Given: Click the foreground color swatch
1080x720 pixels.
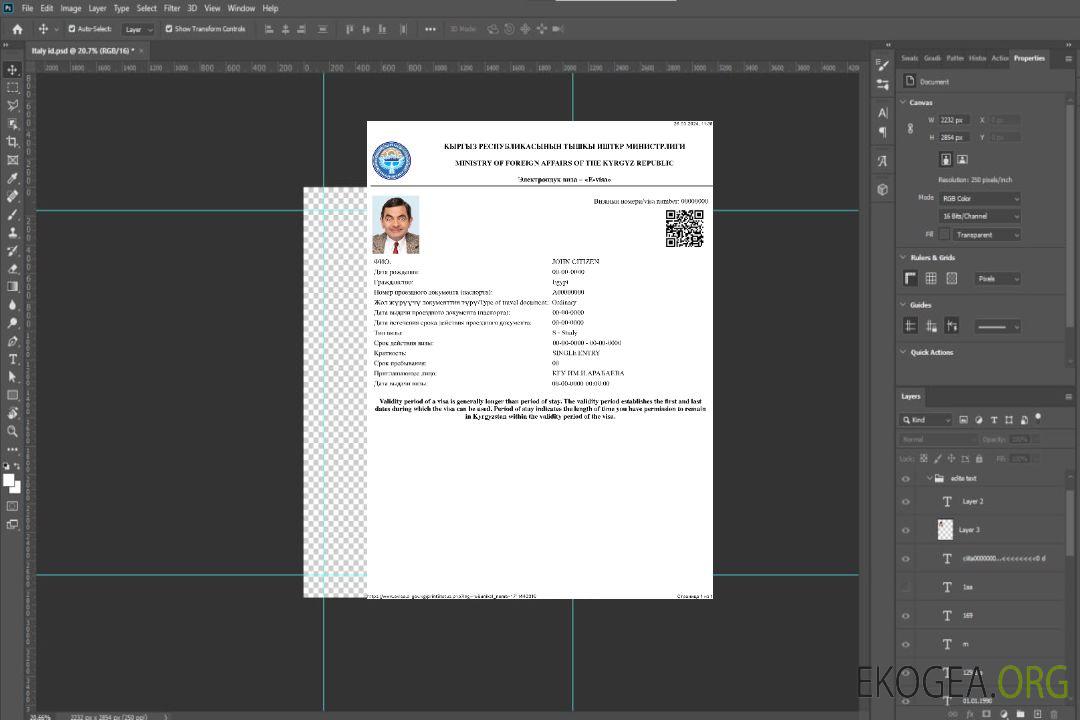Looking at the screenshot, I should [x=9, y=481].
